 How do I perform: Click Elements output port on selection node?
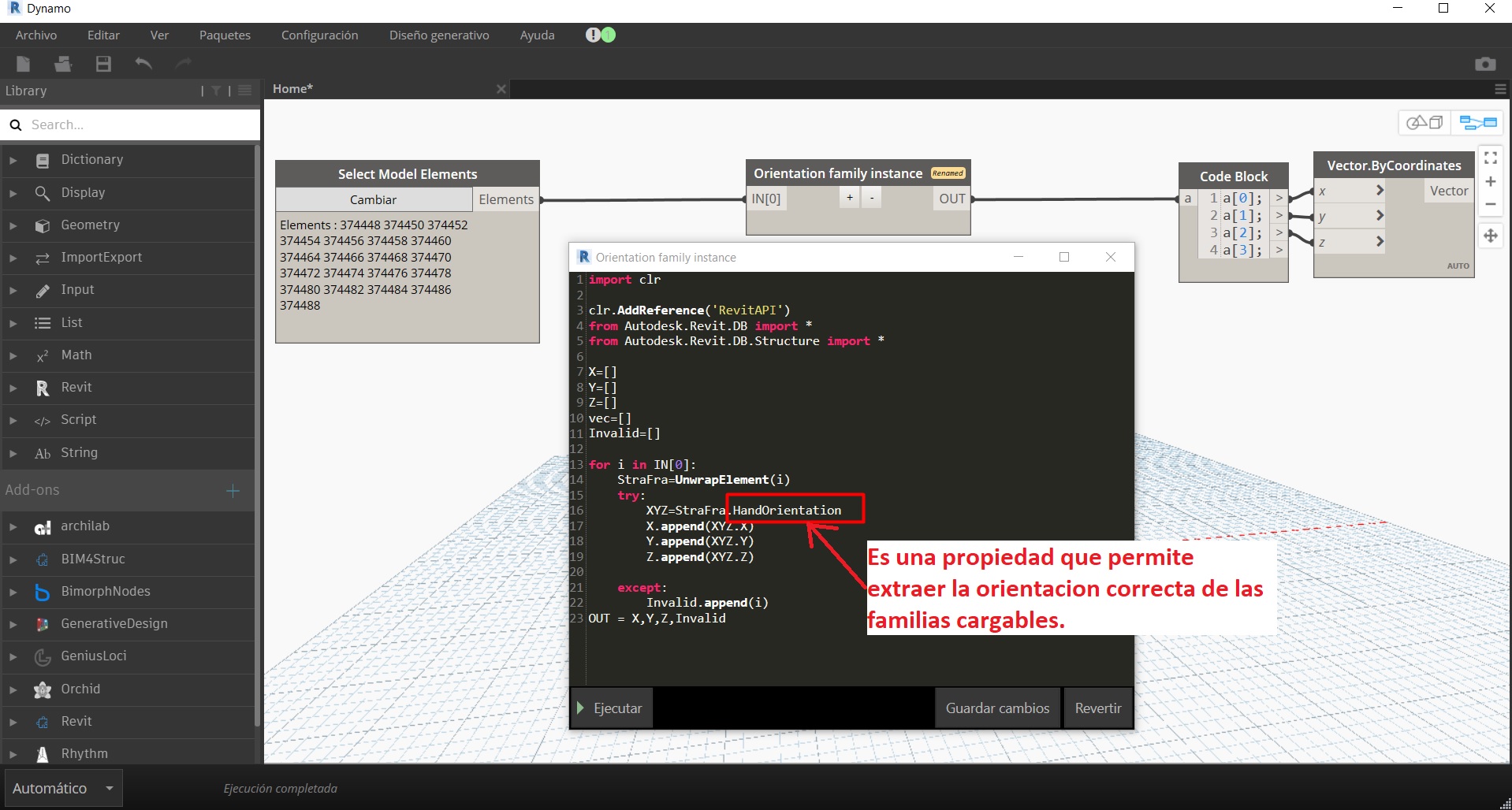[x=506, y=199]
